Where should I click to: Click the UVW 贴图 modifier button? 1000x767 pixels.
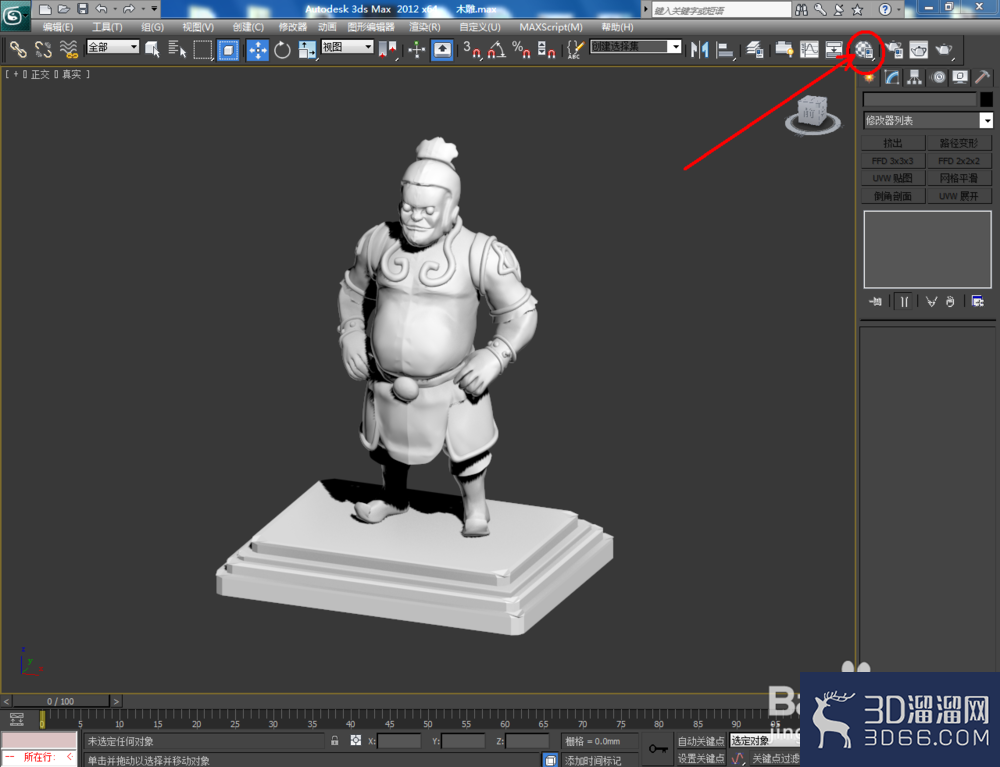(x=893, y=178)
